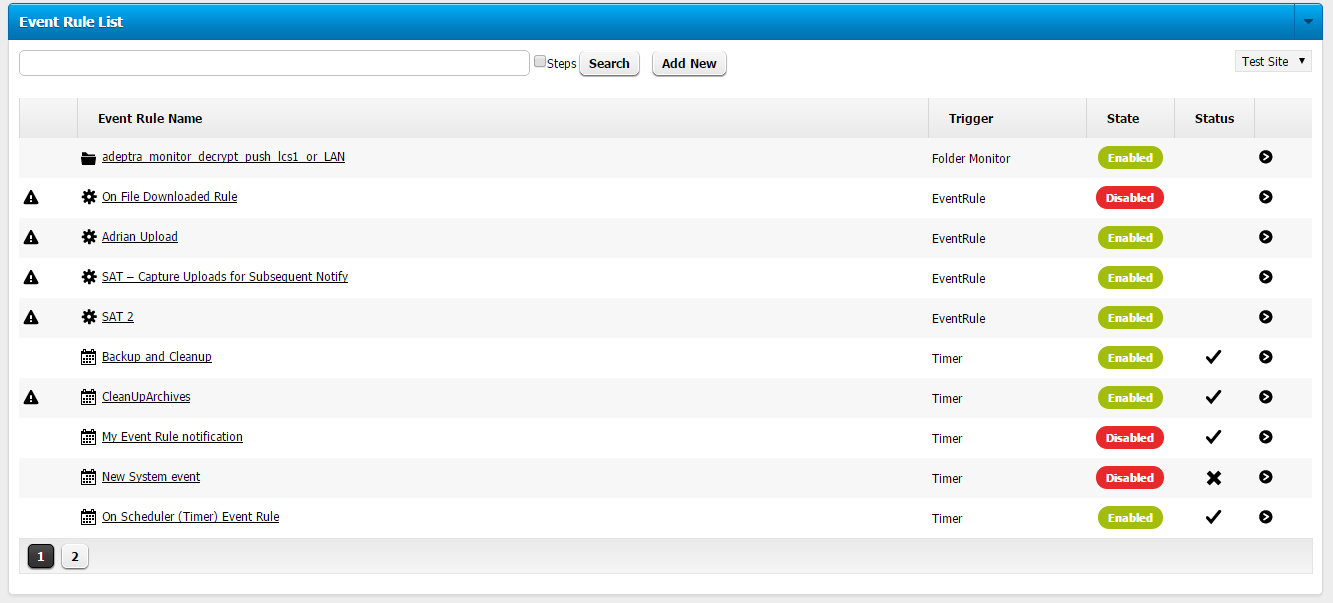Open My Event Rule notification link
This screenshot has width=1333, height=603.
click(x=172, y=437)
